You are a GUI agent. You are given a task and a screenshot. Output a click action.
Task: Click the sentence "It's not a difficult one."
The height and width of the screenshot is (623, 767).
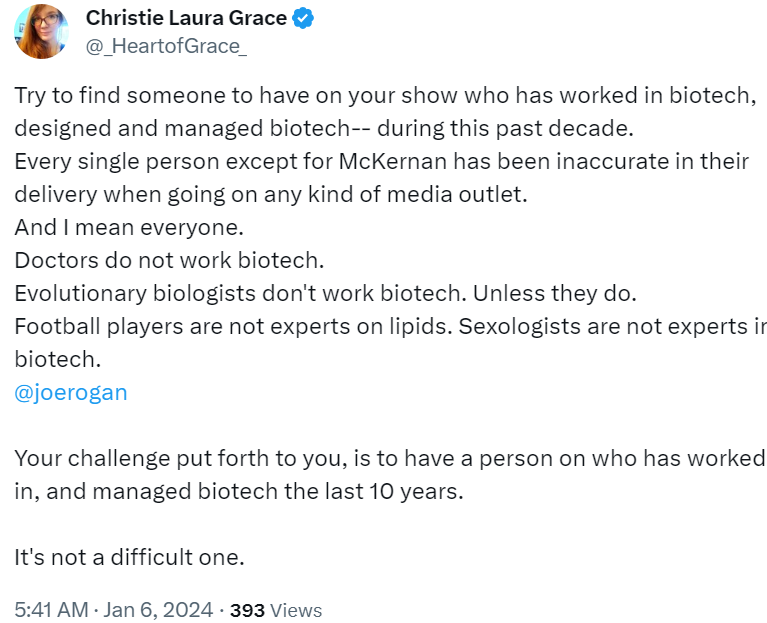point(129,557)
